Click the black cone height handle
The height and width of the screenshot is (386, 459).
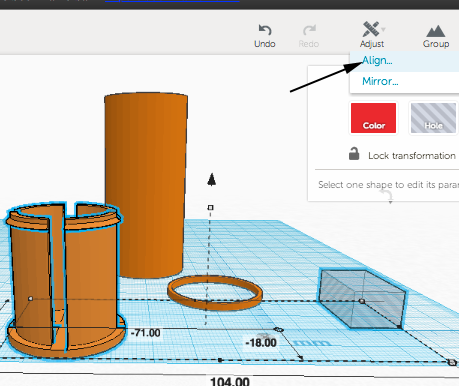click(211, 179)
